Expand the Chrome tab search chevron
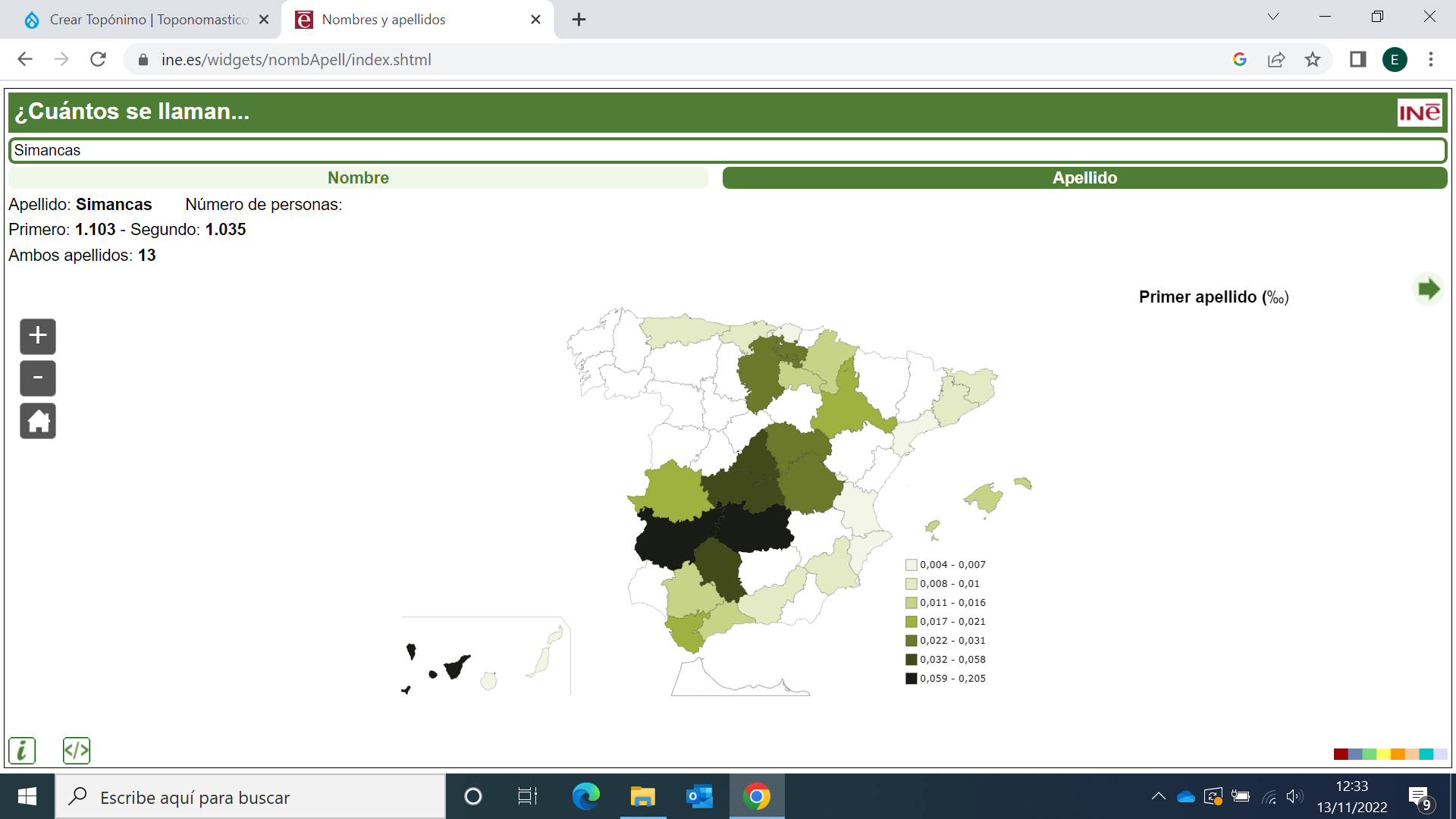1456x819 pixels. [1273, 17]
